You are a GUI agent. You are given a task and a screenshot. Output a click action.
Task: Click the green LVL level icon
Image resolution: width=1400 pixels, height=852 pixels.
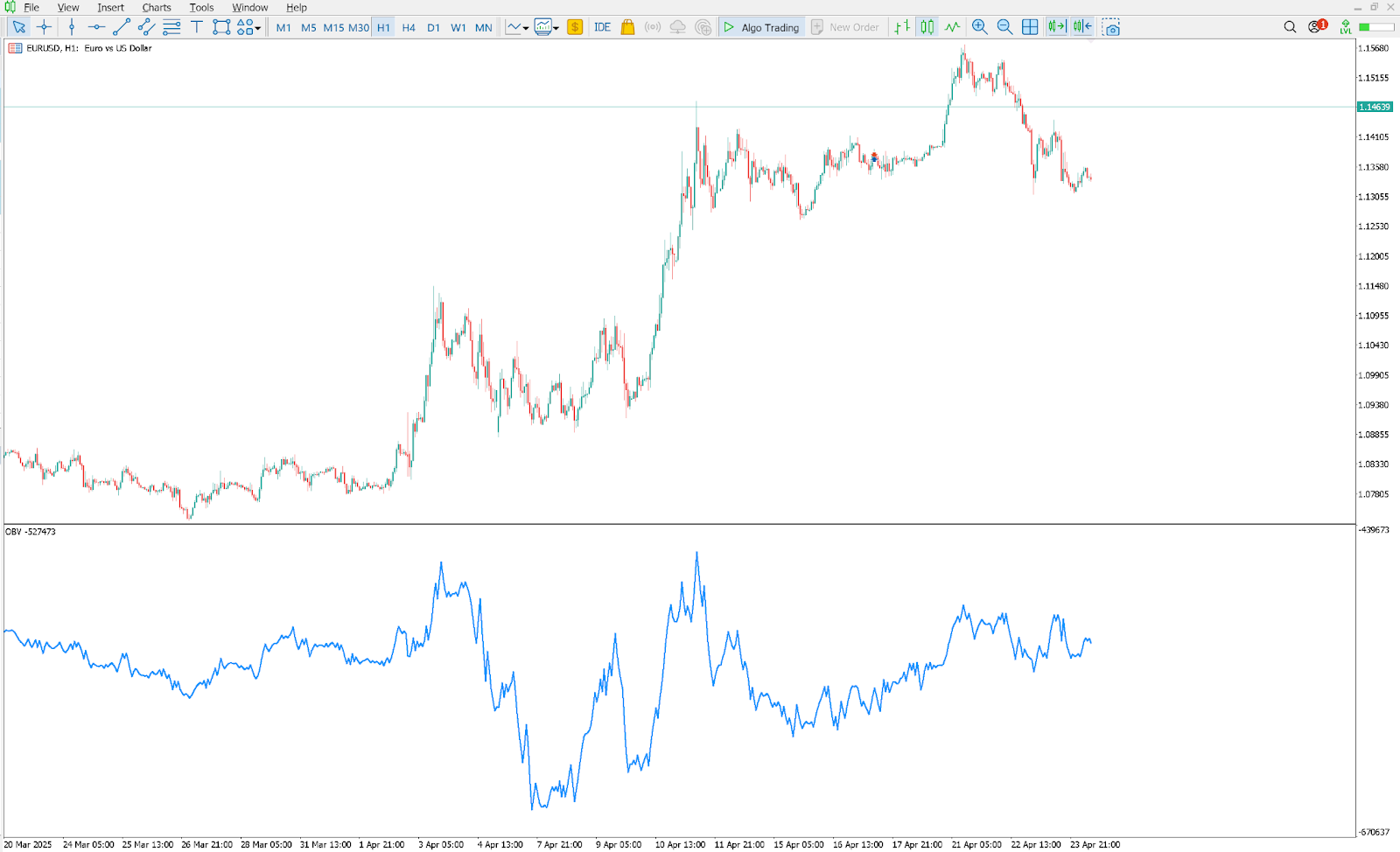click(x=1346, y=27)
